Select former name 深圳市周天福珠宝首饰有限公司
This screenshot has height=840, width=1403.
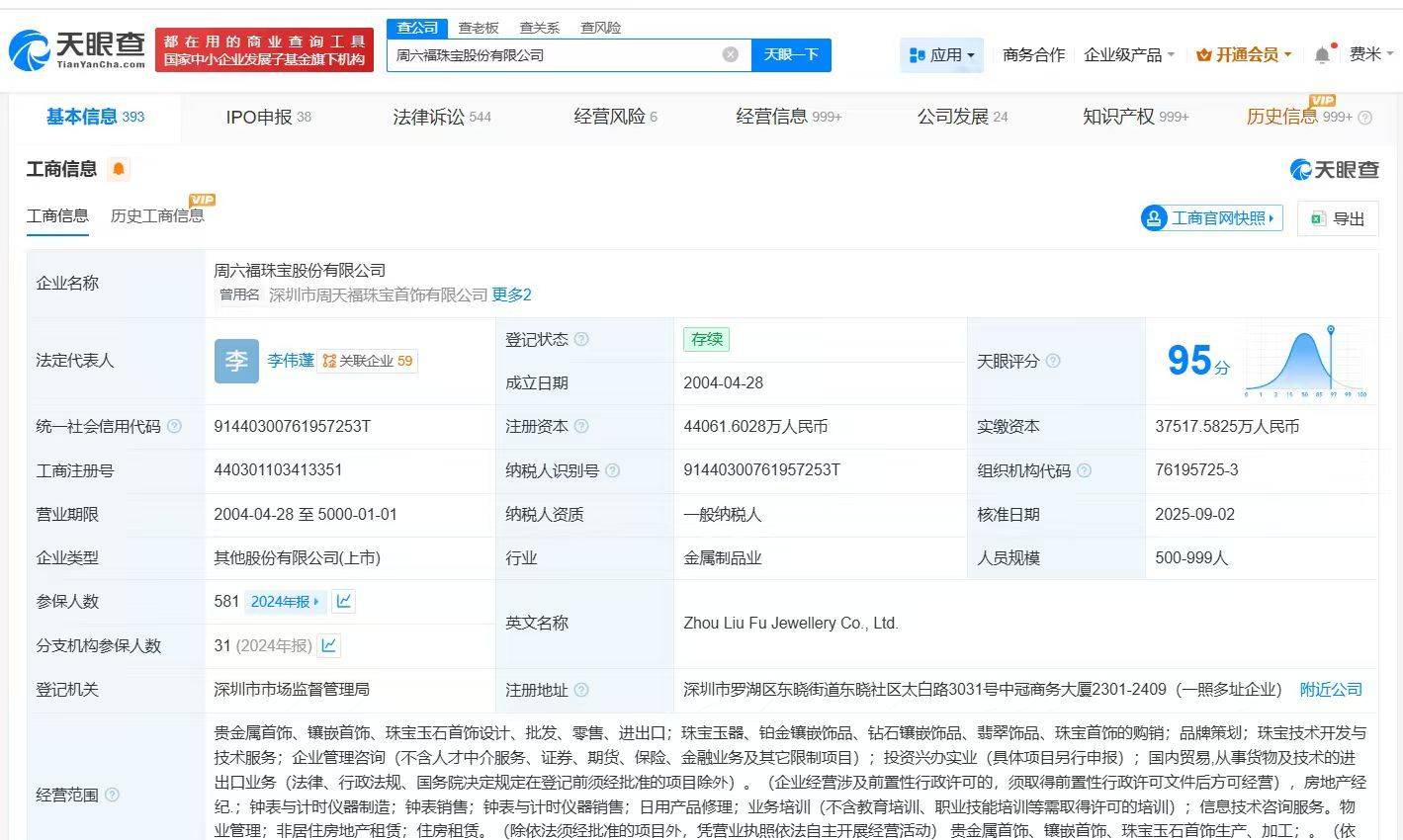tap(379, 294)
